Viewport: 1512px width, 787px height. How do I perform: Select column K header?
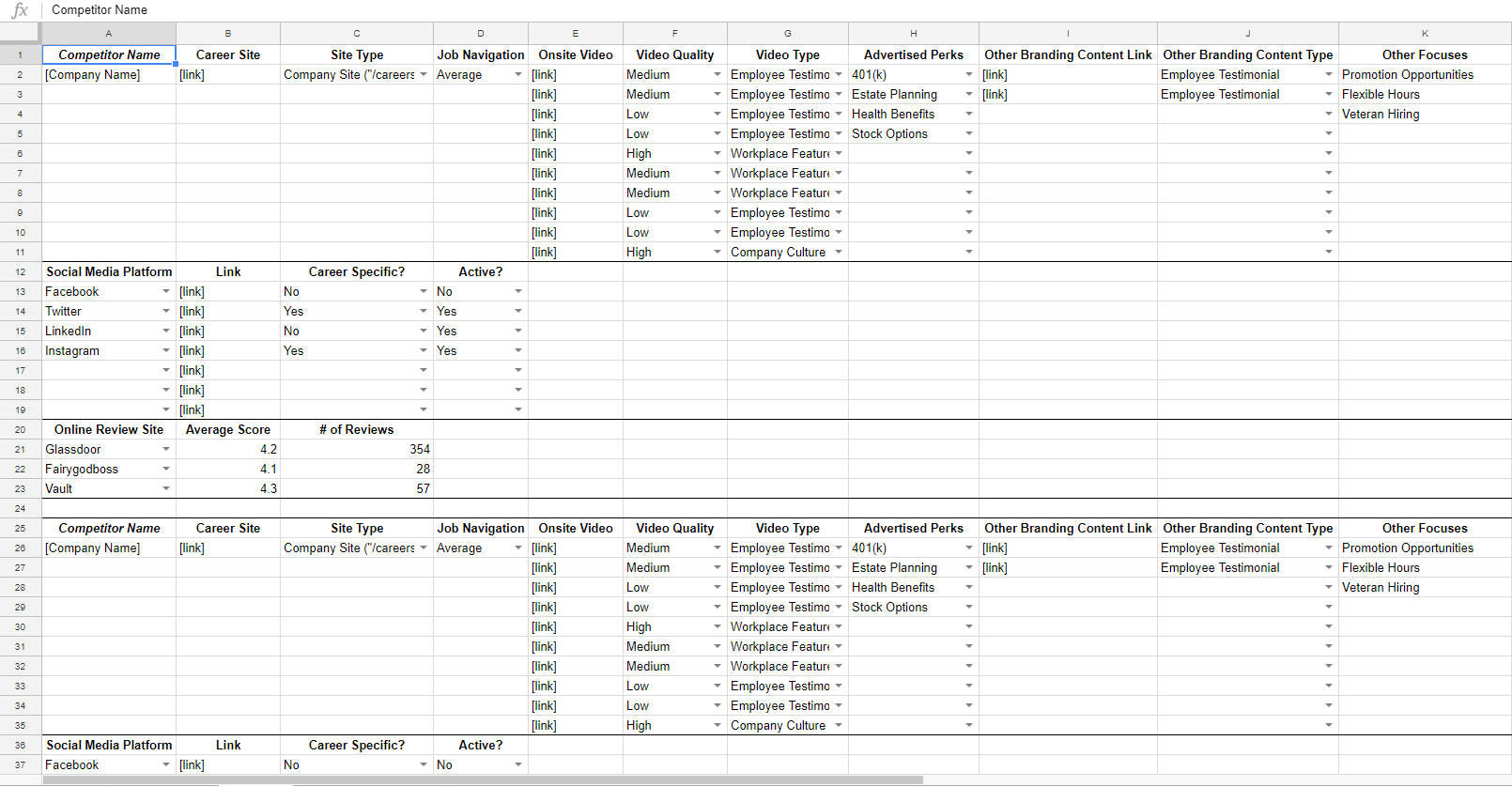click(1425, 34)
